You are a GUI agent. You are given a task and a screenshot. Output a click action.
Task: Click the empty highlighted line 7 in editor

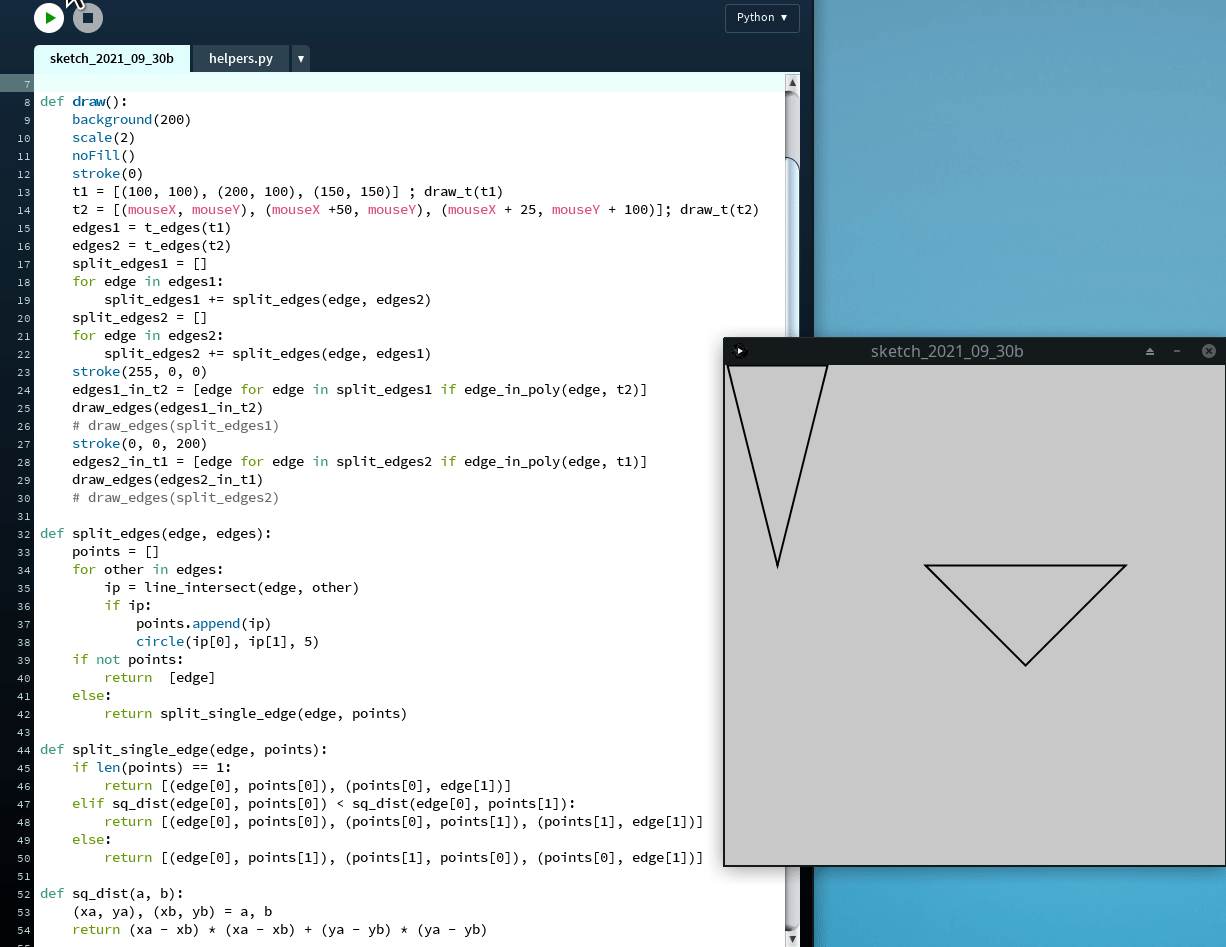tap(410, 83)
